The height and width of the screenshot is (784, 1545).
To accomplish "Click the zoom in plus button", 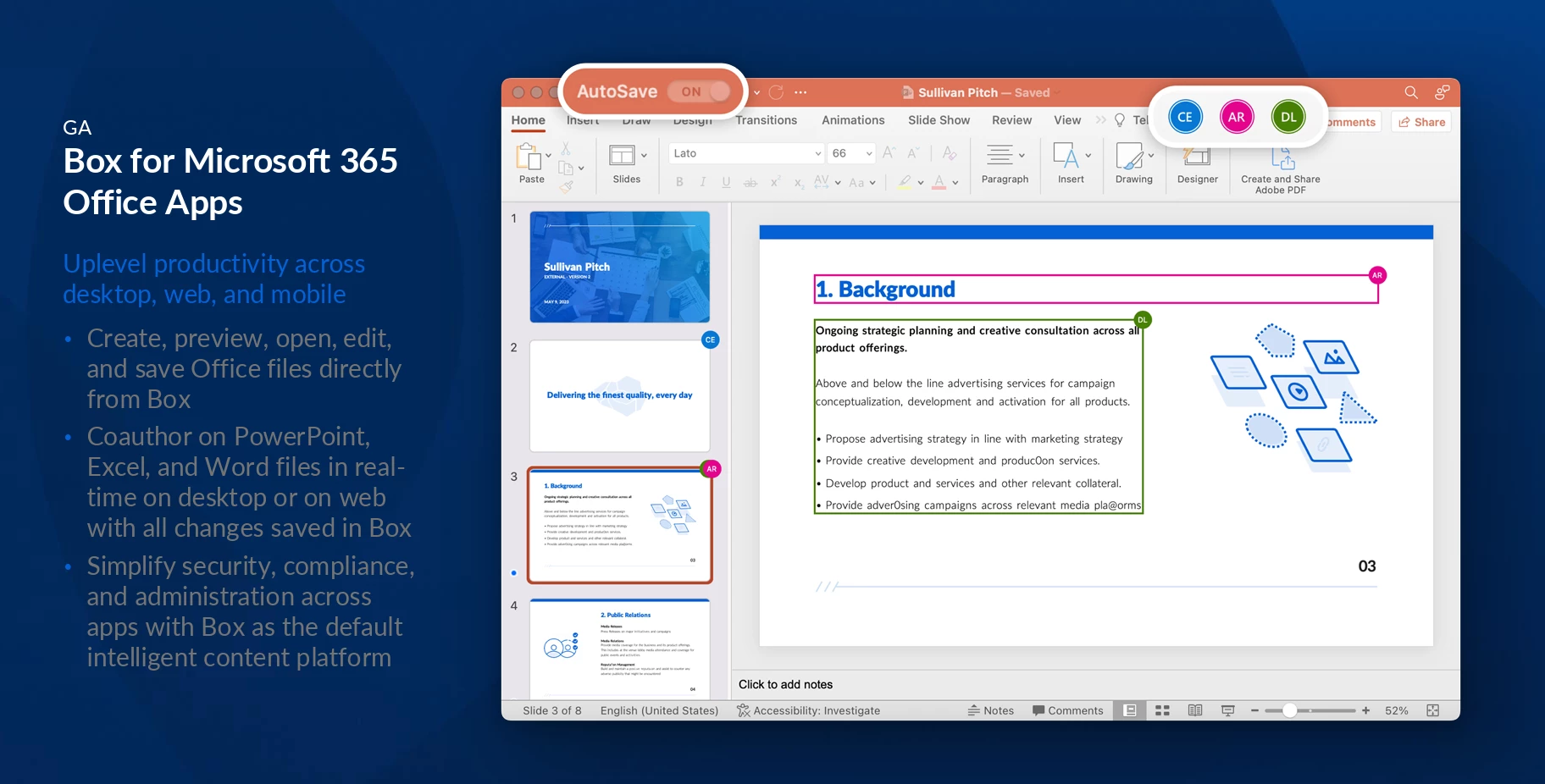I will (x=1365, y=710).
